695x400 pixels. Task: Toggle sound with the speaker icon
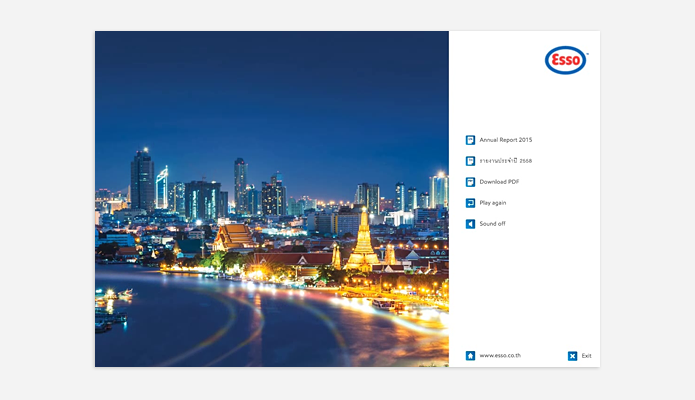coord(470,224)
